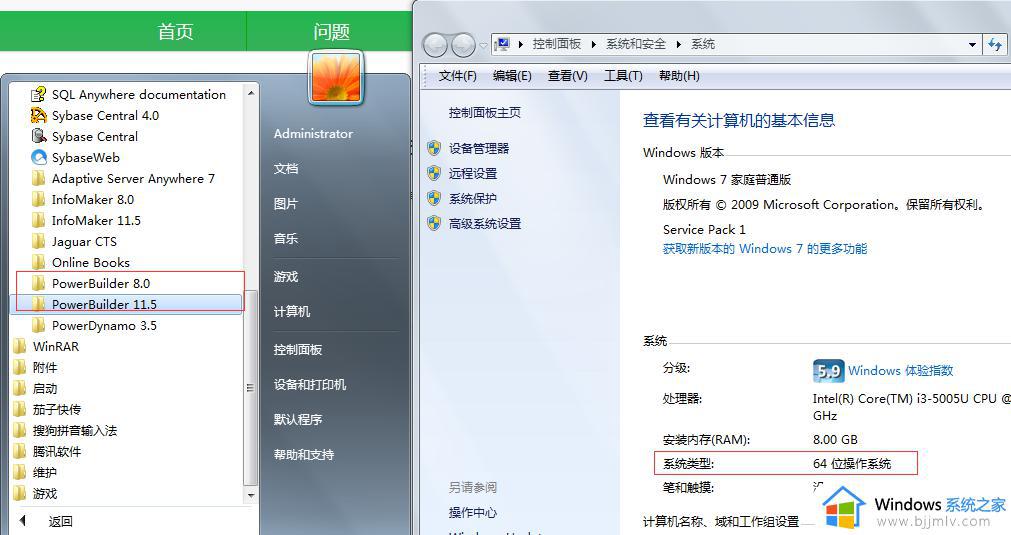Click shield icon beside 设备管理器

[434, 148]
